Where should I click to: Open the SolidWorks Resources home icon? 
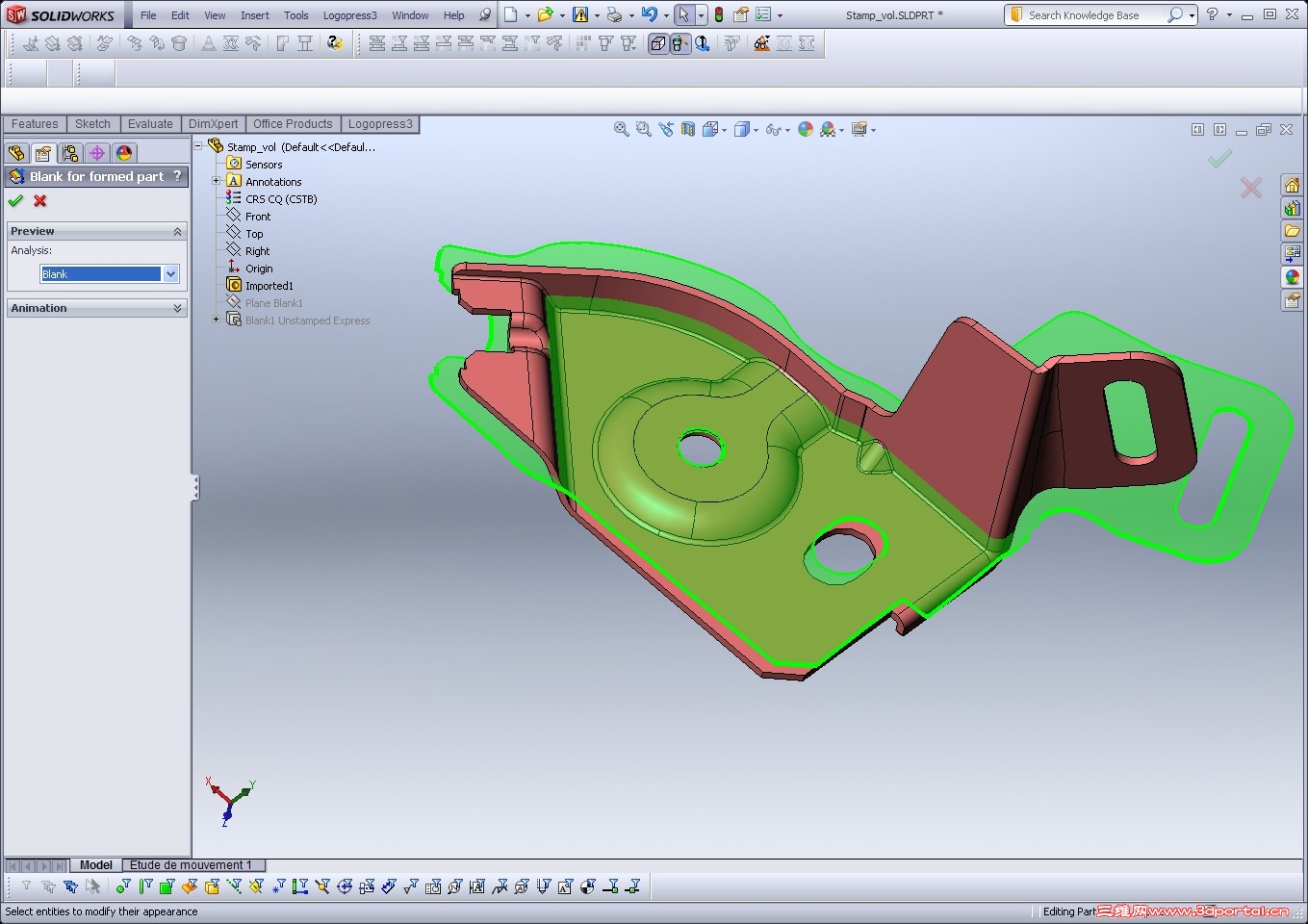(x=1292, y=185)
